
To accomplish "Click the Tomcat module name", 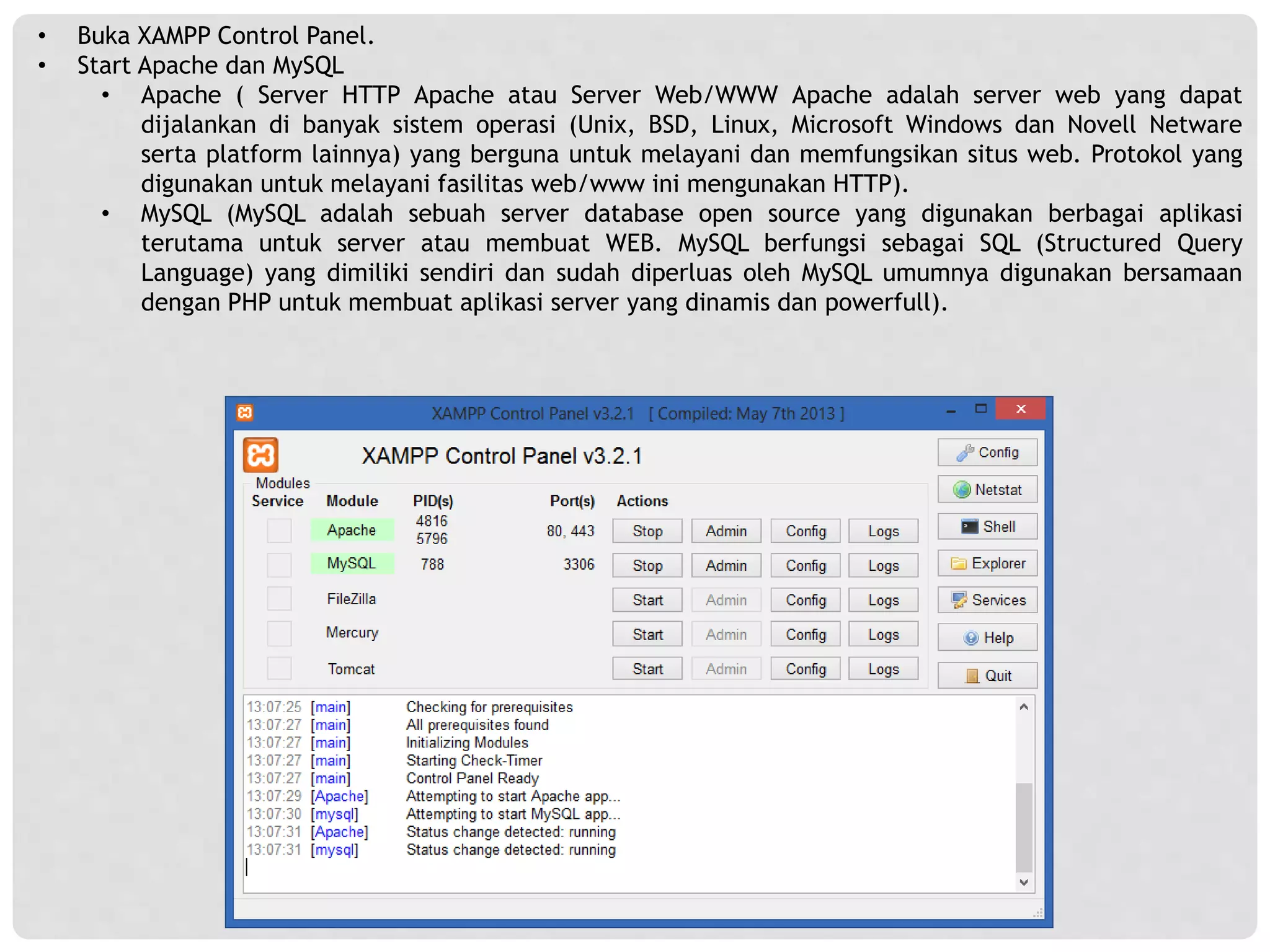I will [352, 669].
